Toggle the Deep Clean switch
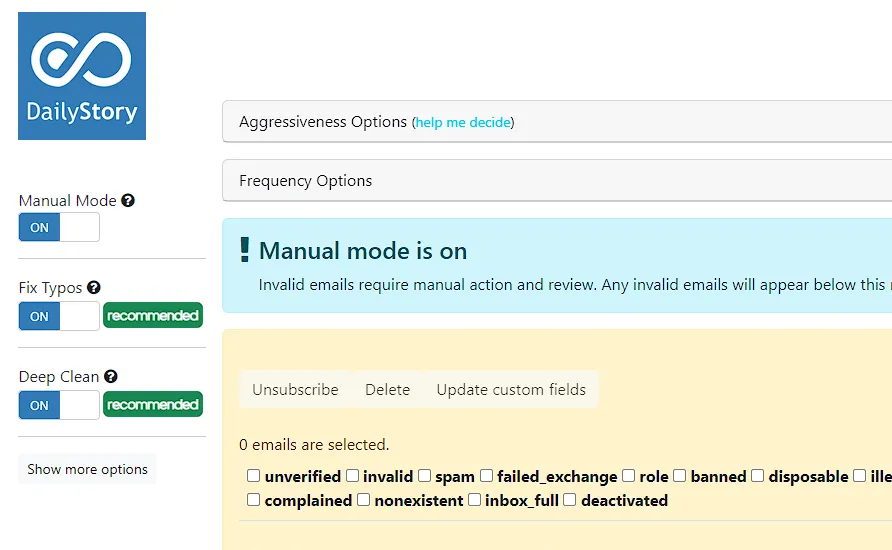 coord(59,405)
